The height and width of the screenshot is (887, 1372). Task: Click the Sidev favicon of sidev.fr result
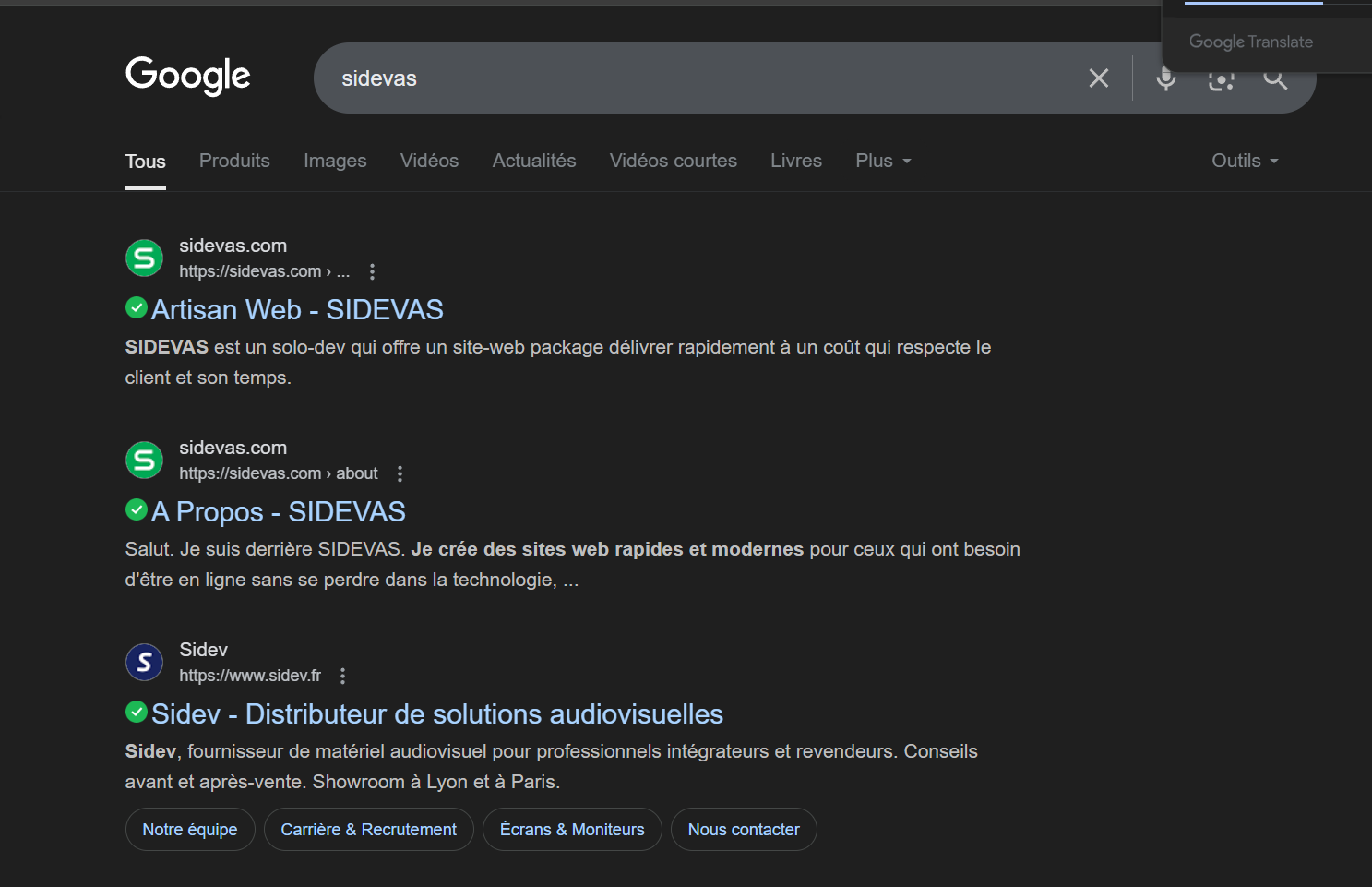(144, 662)
